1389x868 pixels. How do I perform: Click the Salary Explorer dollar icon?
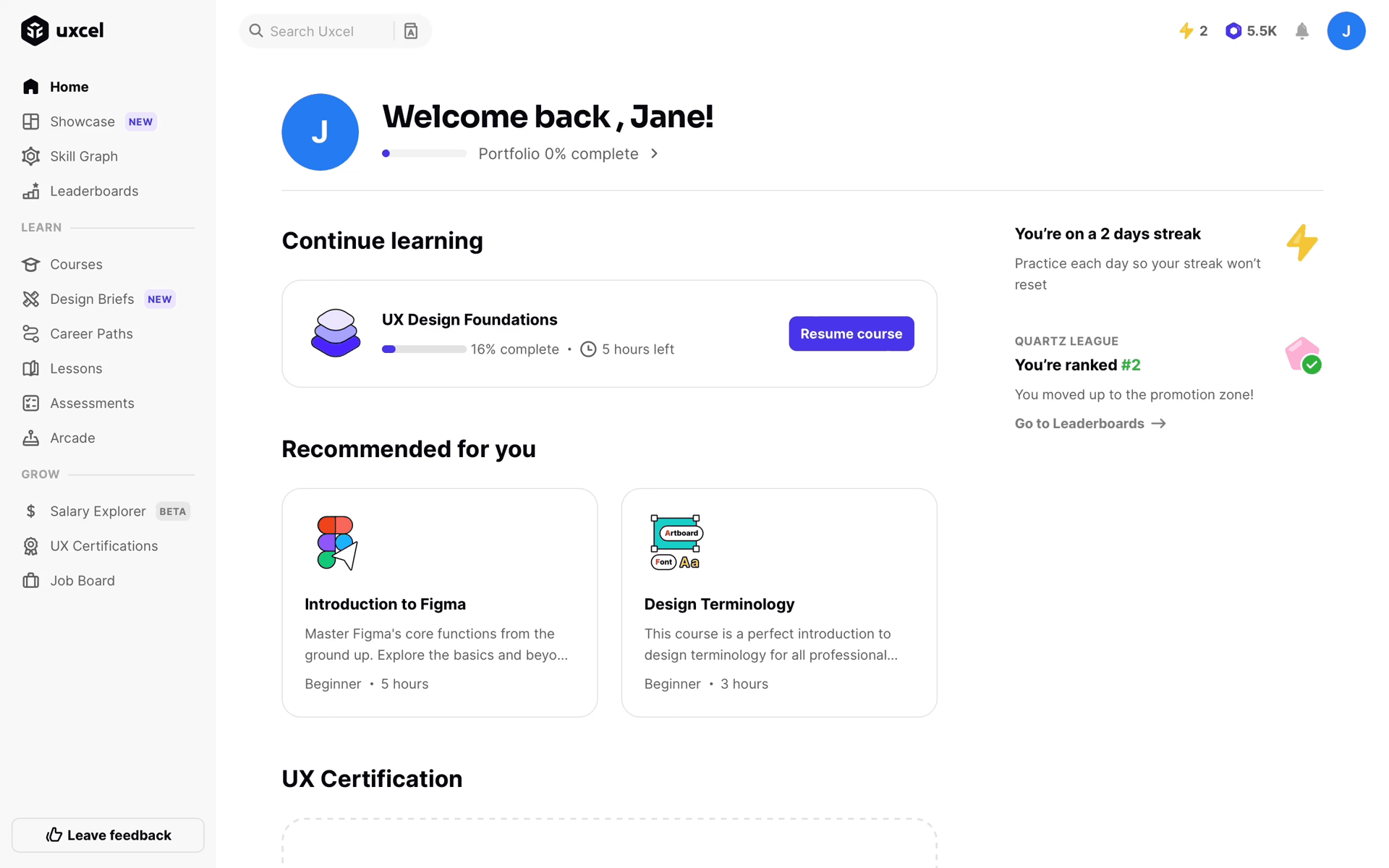(x=30, y=511)
